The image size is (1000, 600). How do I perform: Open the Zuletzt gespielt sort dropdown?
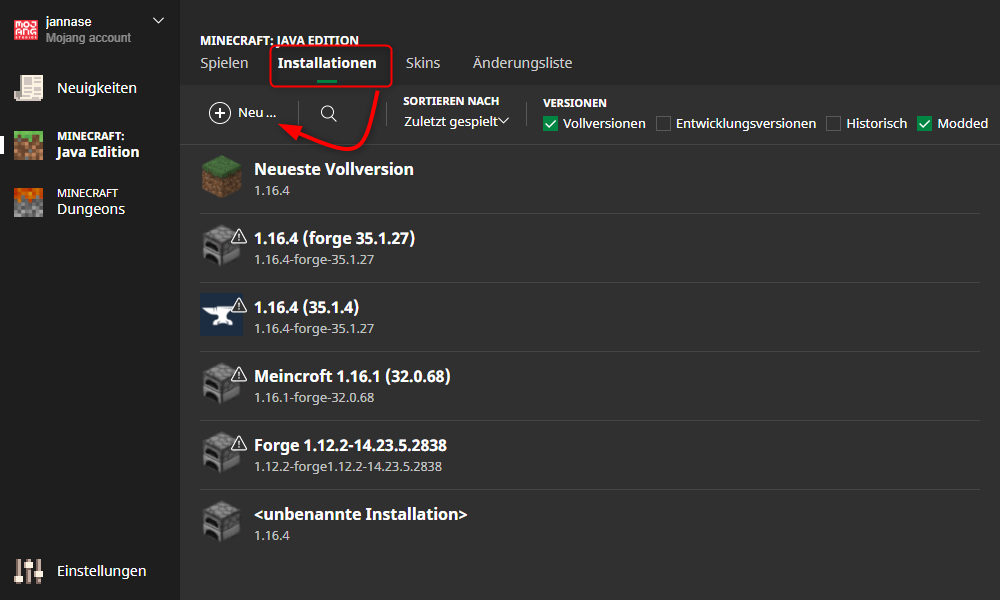[x=456, y=121]
